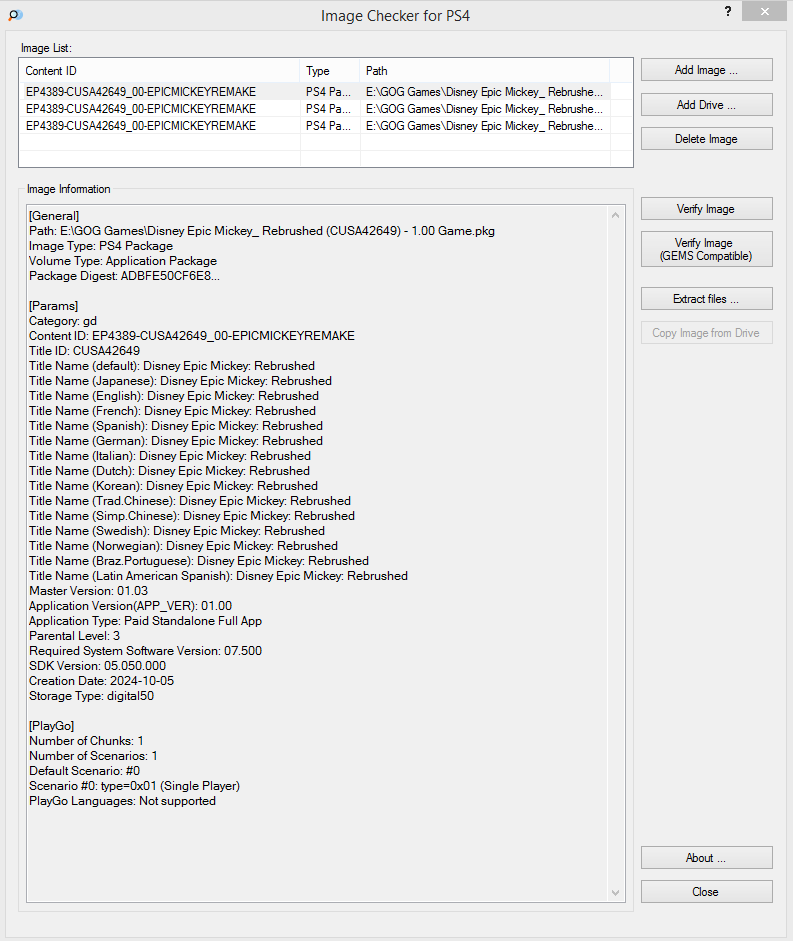Viewport: 793px width, 941px height.
Task: Click Verify Image button
Action: click(707, 209)
